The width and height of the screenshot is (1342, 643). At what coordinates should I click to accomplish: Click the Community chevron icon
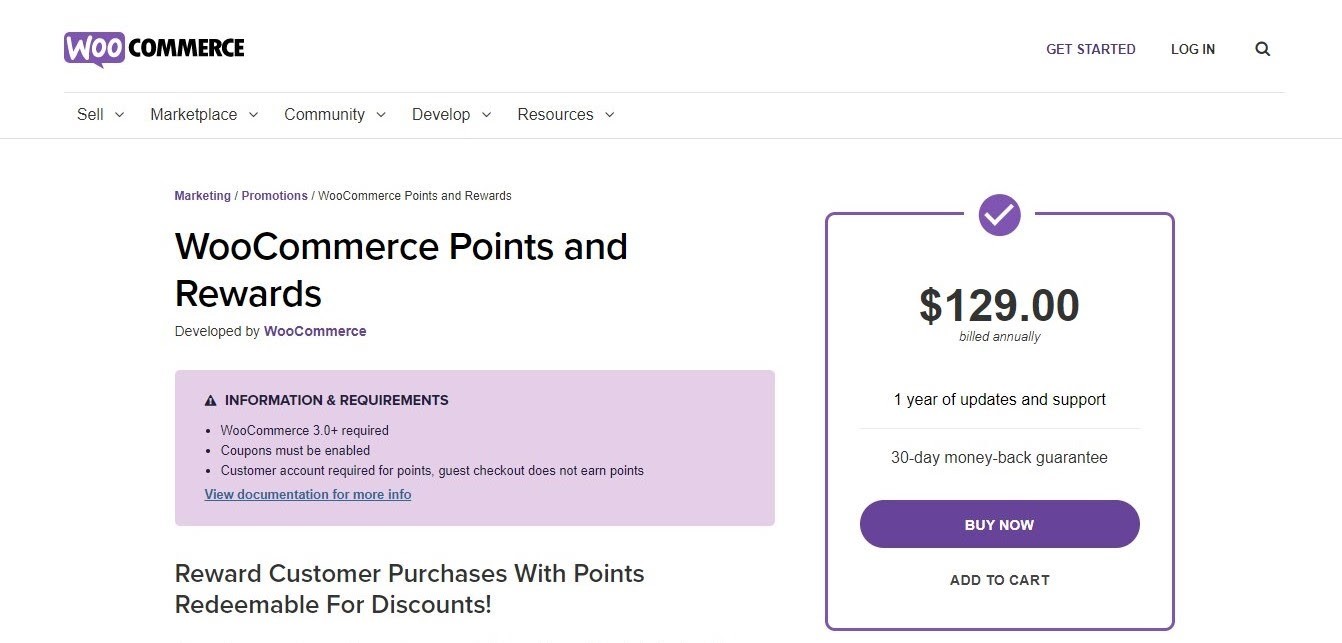(381, 114)
